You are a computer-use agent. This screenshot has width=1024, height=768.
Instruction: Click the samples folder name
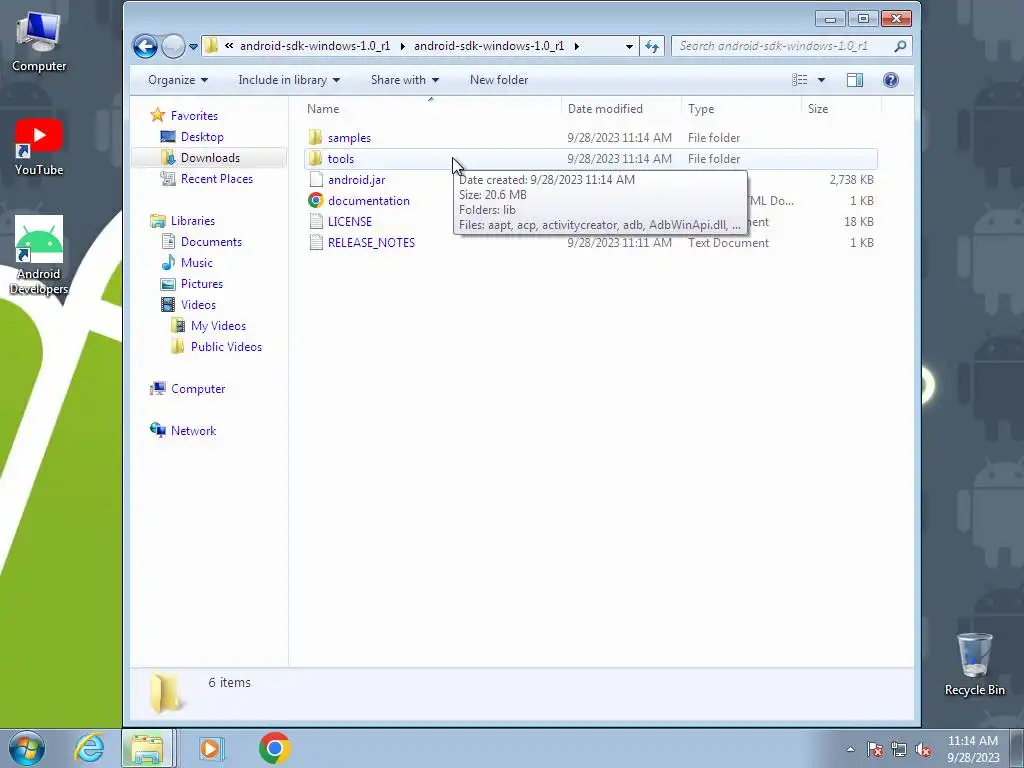click(349, 138)
